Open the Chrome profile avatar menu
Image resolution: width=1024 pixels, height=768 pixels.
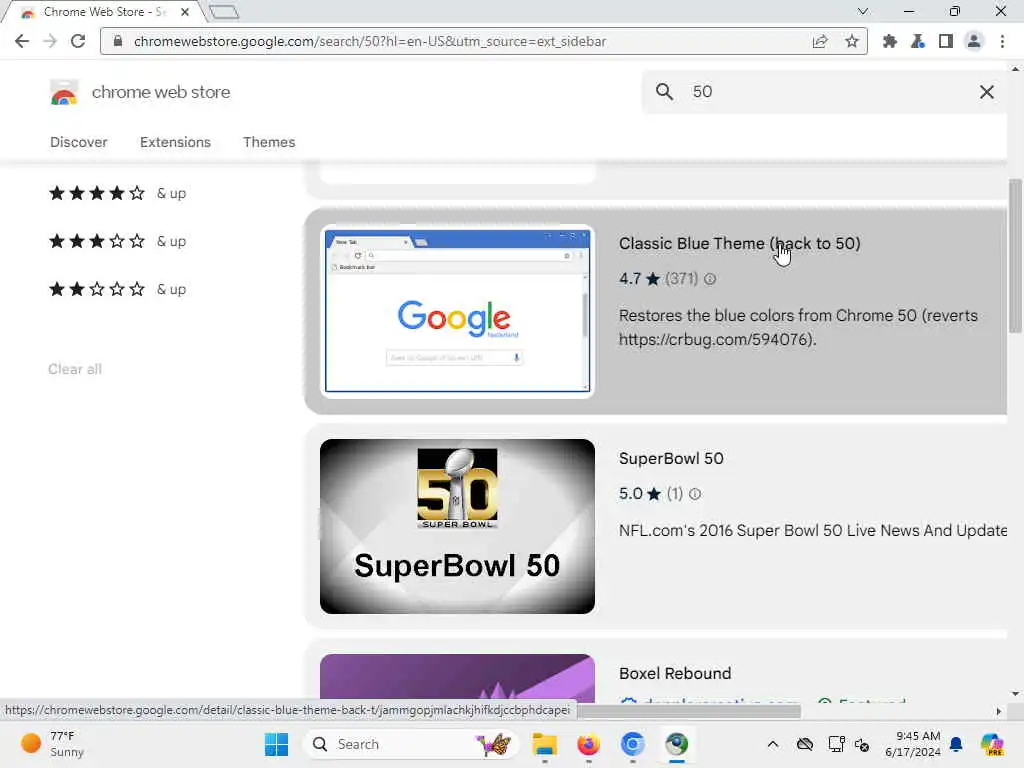[x=974, y=41]
